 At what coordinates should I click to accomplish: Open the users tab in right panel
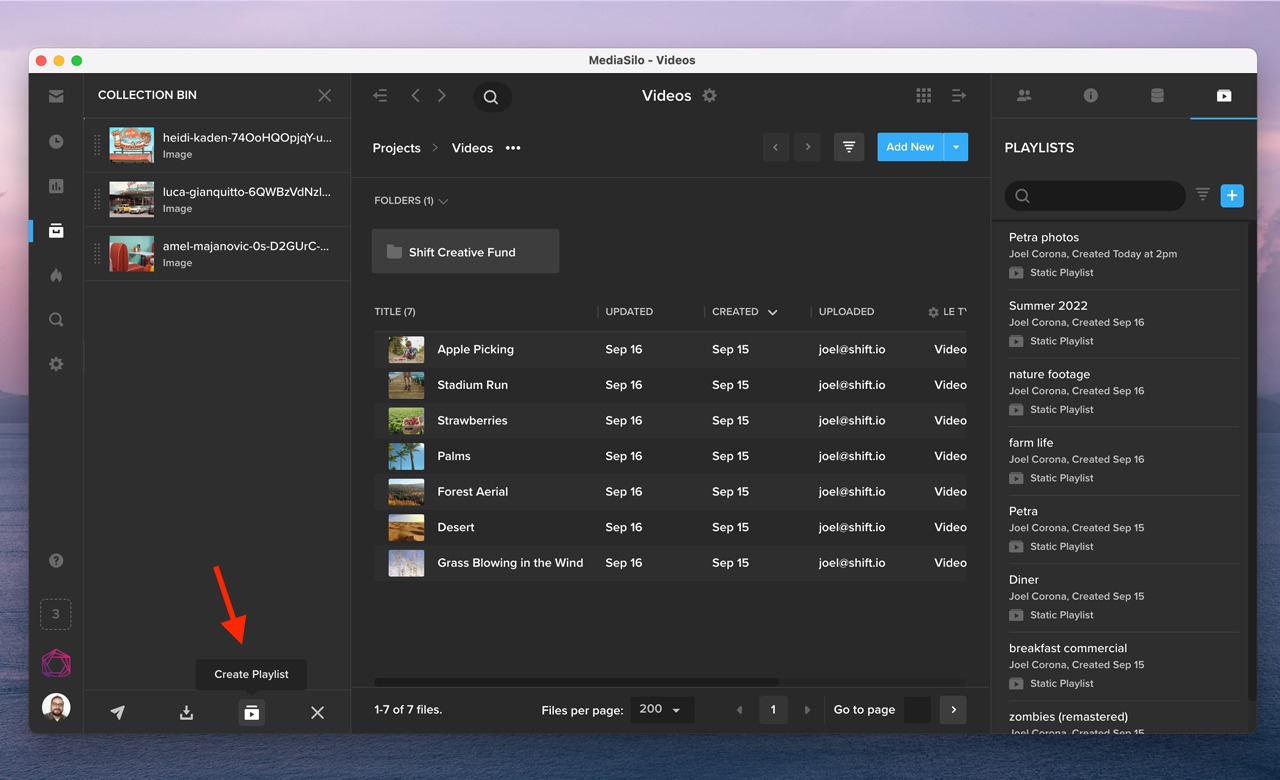[1024, 96]
